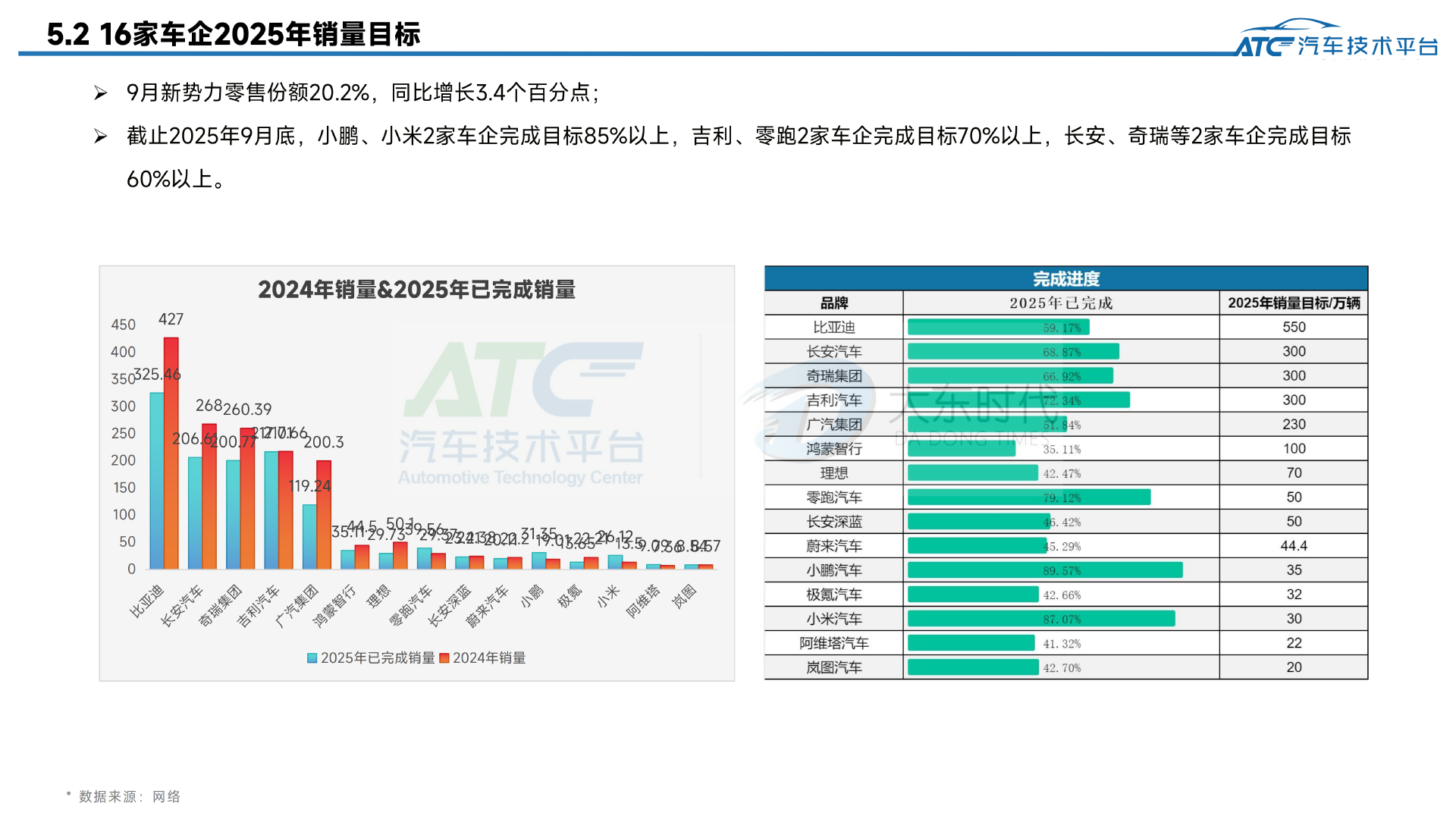Click the second arrow bullet marker beside 截止2025年
This screenshot has width=1456, height=819.
tap(101, 135)
